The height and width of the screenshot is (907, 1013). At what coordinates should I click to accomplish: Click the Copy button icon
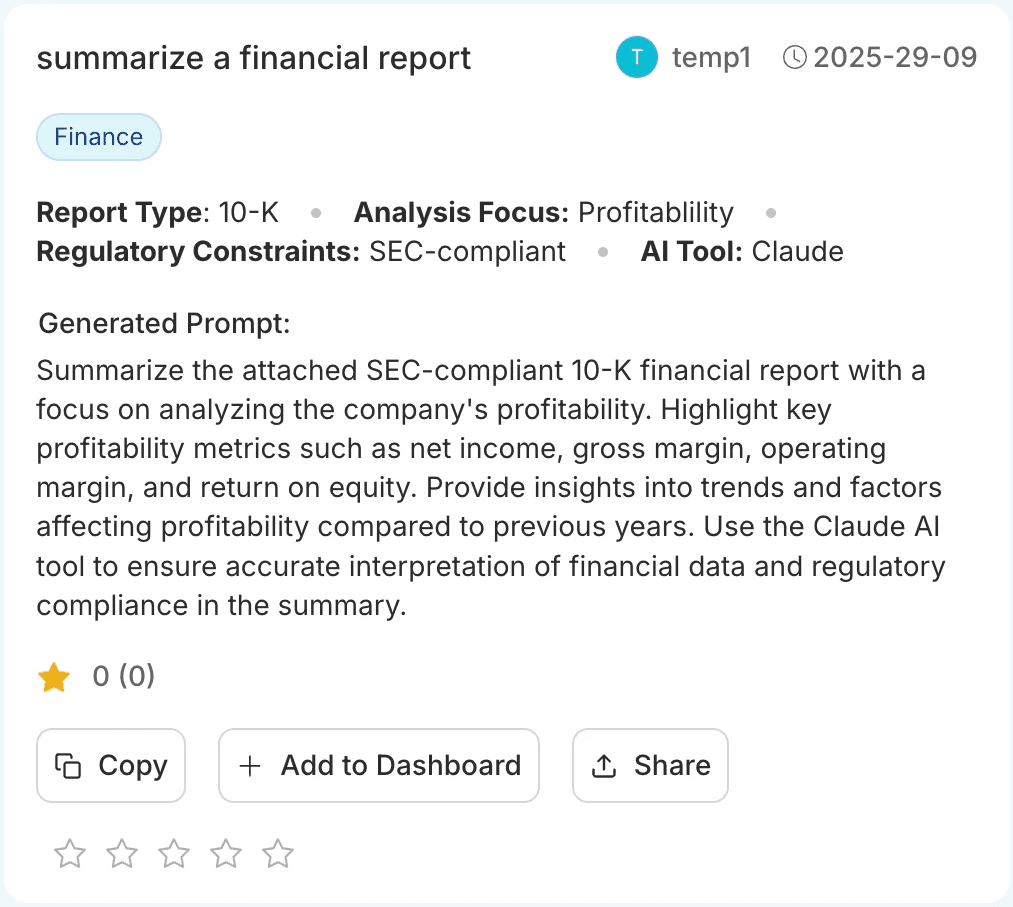click(x=68, y=766)
